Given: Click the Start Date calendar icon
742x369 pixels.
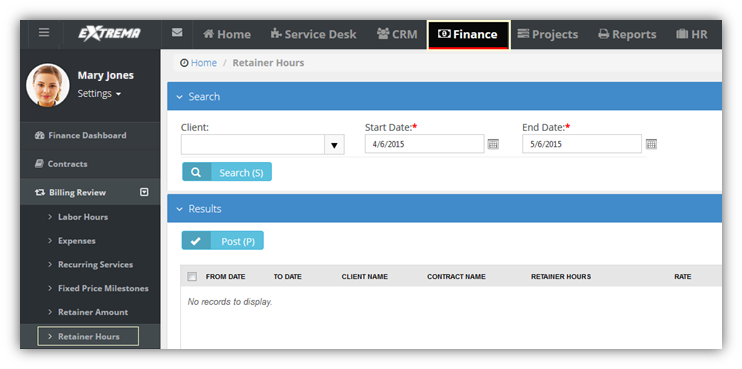Looking at the screenshot, I should click(x=493, y=144).
